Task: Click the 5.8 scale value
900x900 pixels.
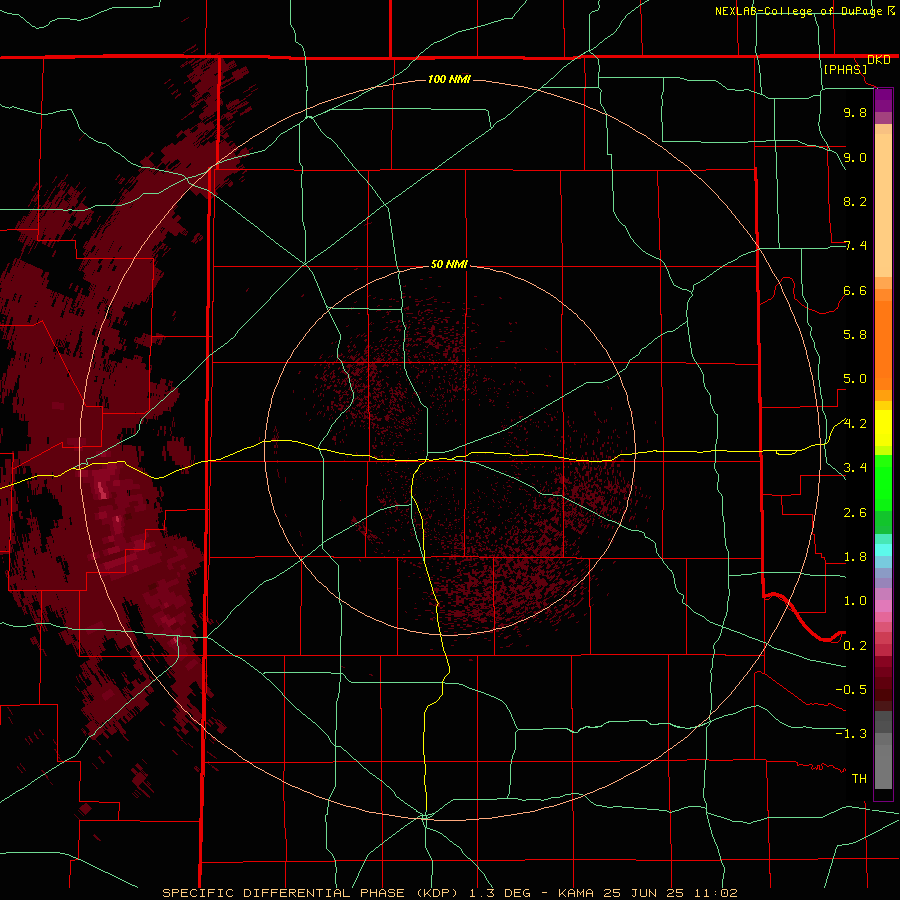Action: (855, 335)
